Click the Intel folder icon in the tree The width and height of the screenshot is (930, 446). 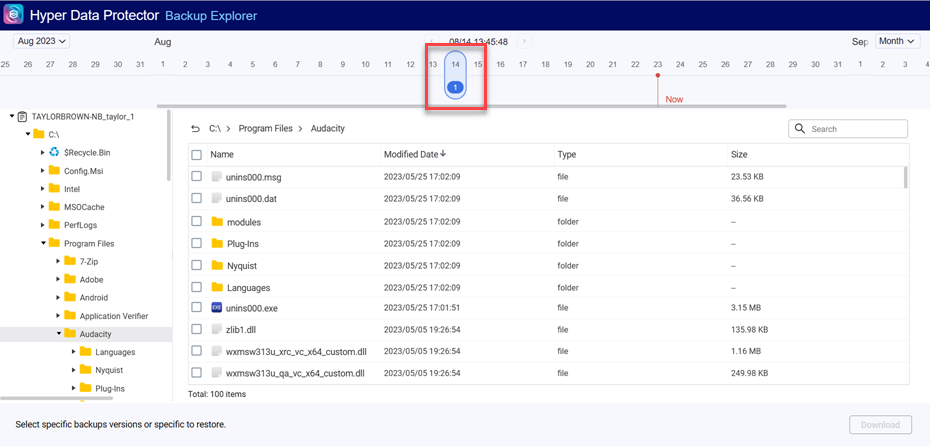(x=55, y=189)
